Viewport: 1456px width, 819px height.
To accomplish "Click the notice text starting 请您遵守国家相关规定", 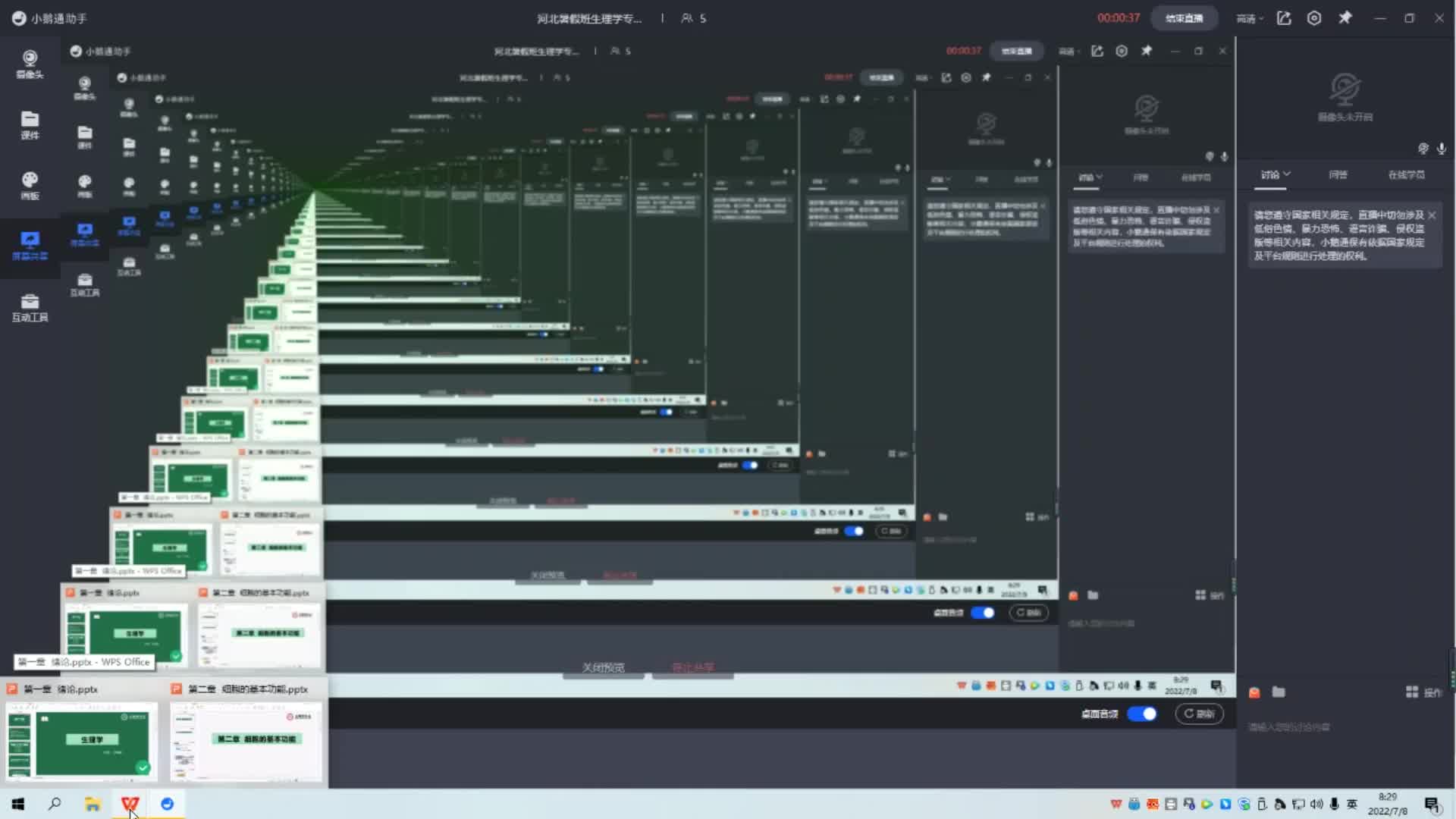I will pyautogui.click(x=1338, y=235).
